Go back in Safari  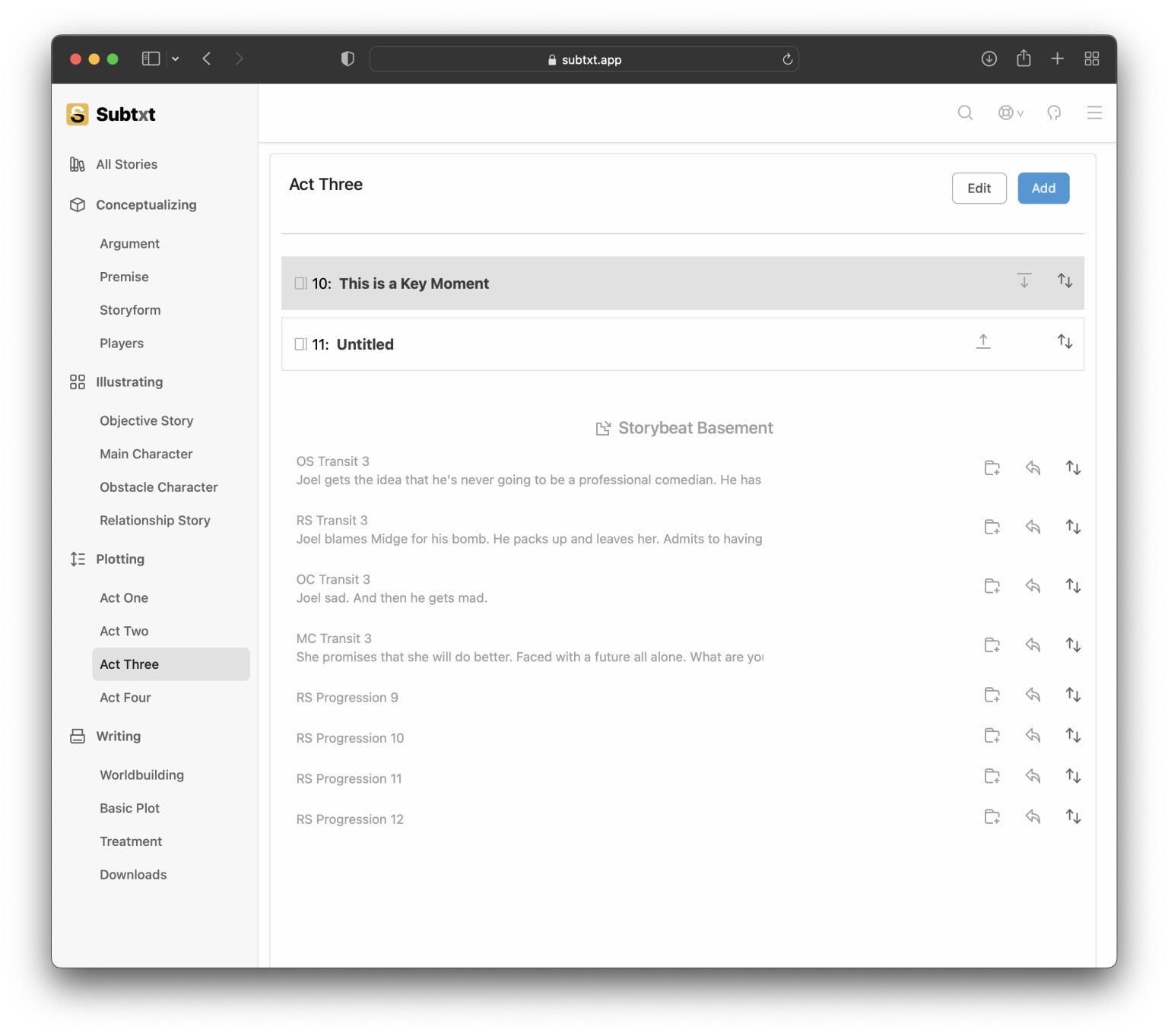(x=207, y=59)
